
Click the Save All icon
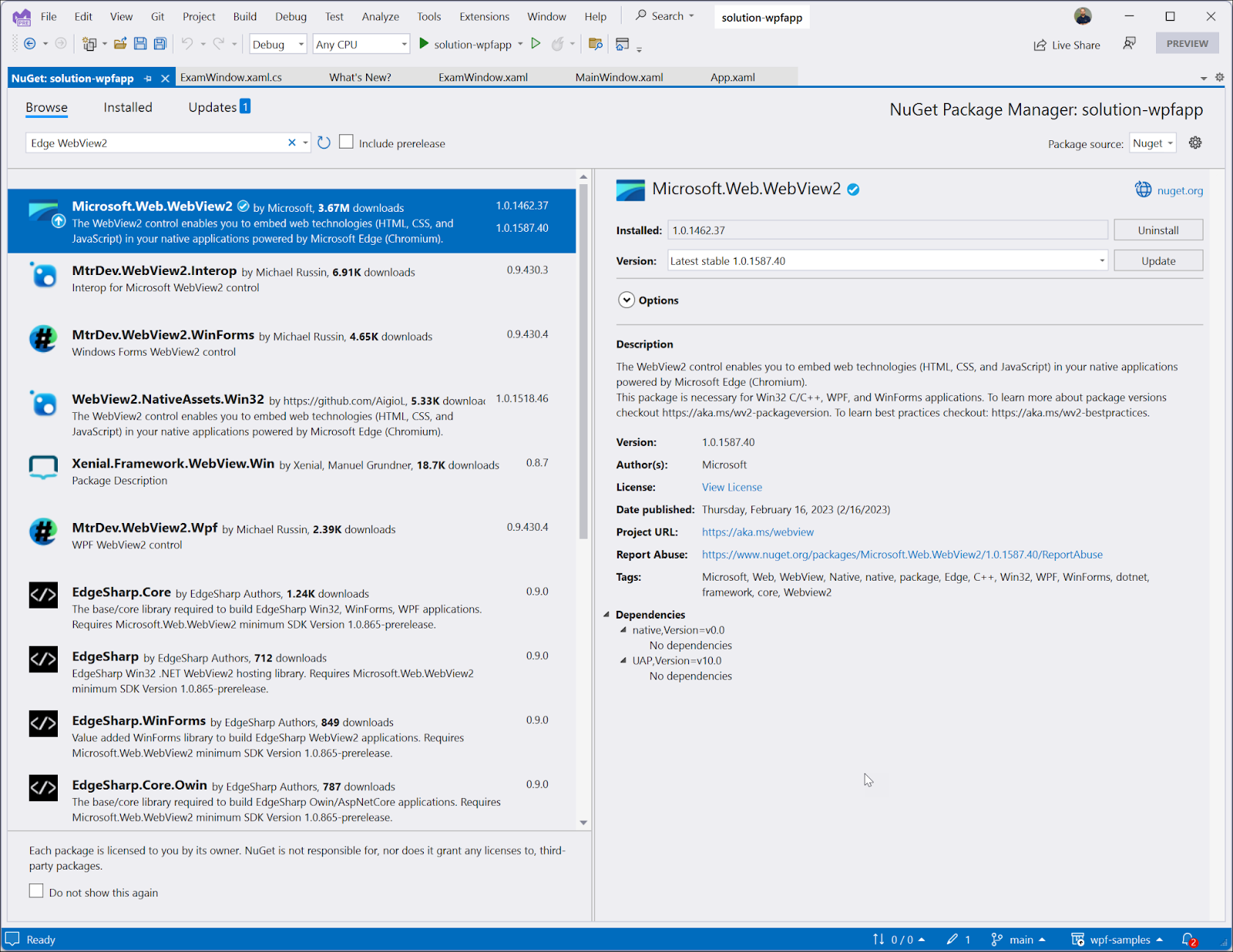coord(160,44)
